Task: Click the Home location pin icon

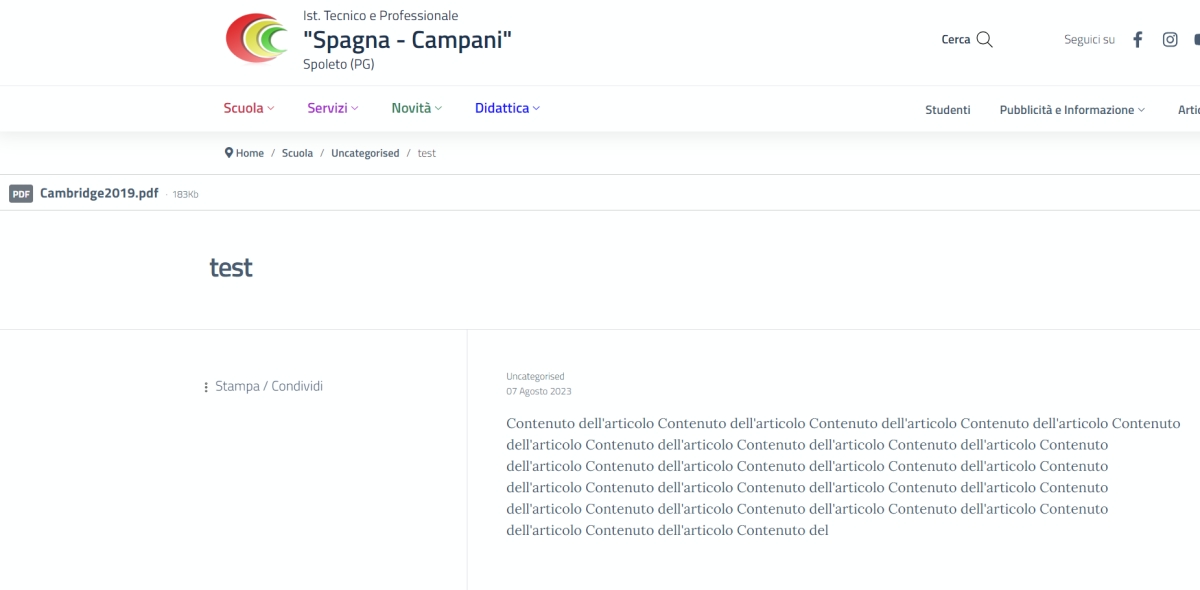Action: point(229,153)
